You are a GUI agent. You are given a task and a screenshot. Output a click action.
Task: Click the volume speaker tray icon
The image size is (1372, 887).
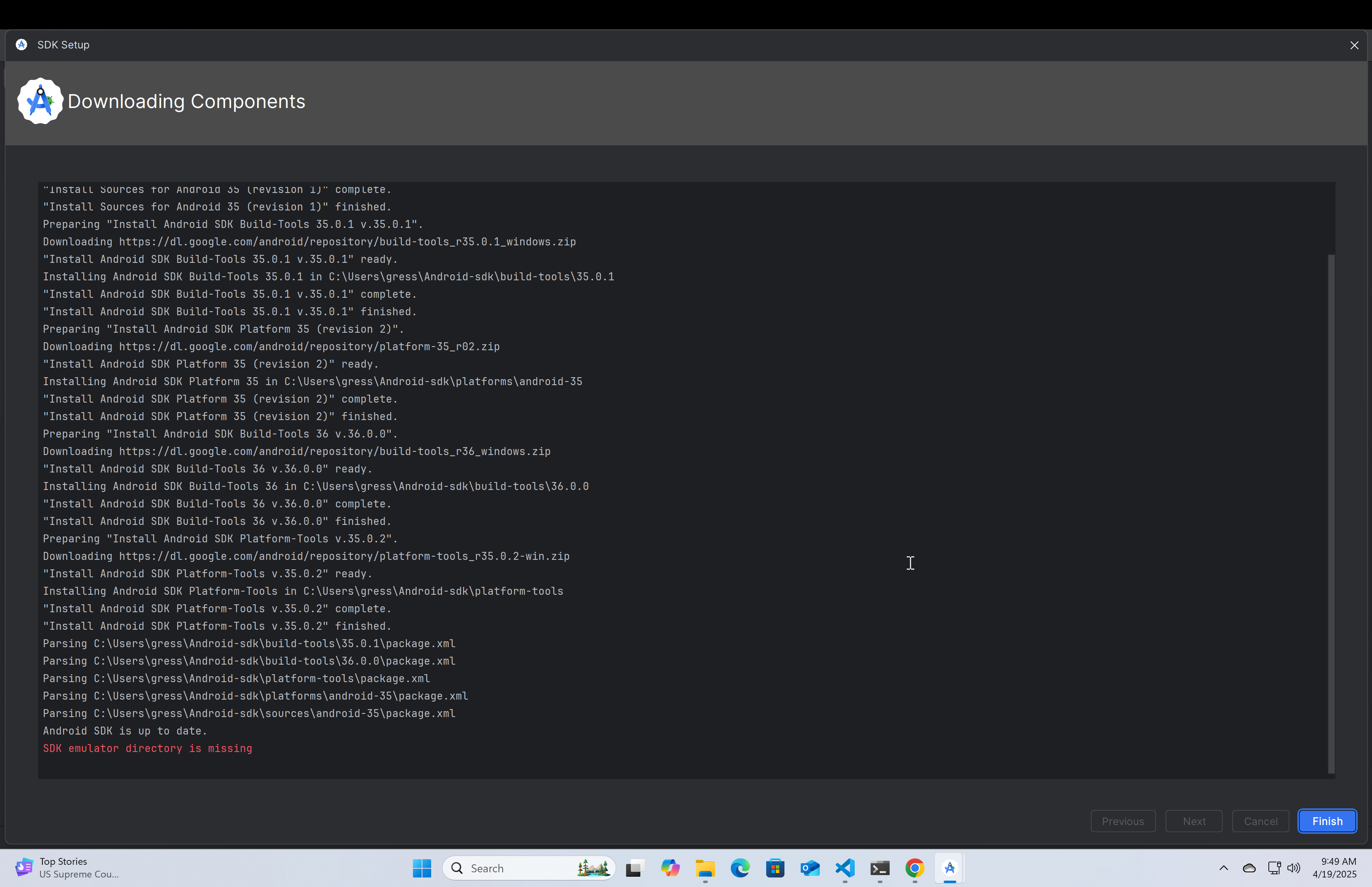(x=1294, y=868)
